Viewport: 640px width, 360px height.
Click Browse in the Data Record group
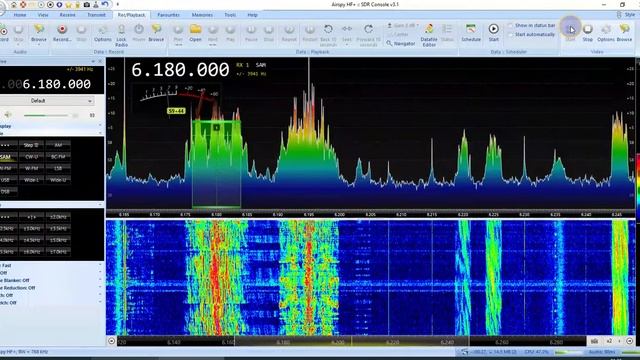tap(156, 33)
